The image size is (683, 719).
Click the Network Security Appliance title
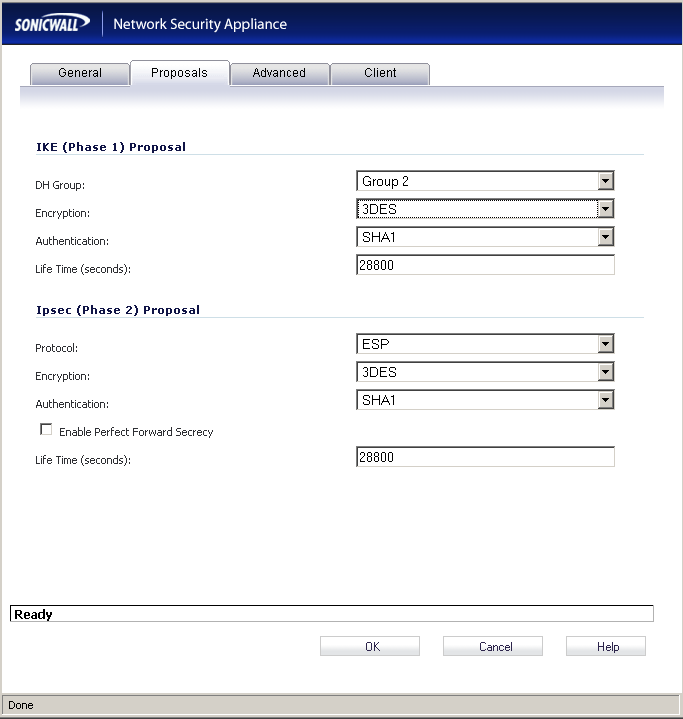tap(200, 24)
